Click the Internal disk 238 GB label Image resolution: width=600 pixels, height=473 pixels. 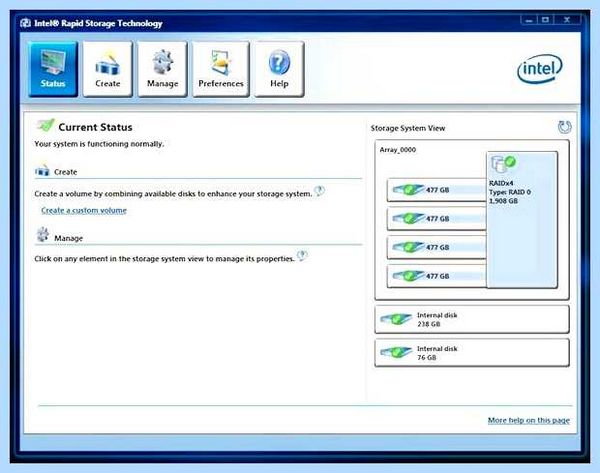(x=437, y=320)
